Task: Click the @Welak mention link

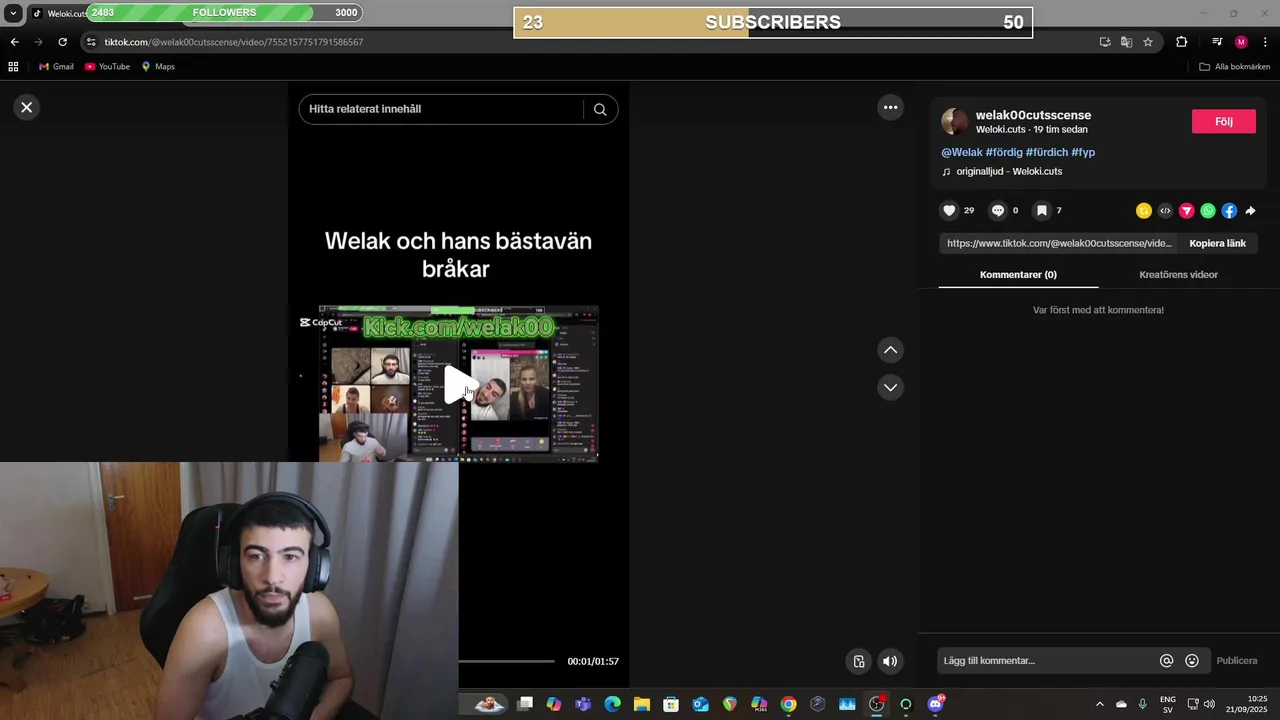Action: coord(962,152)
